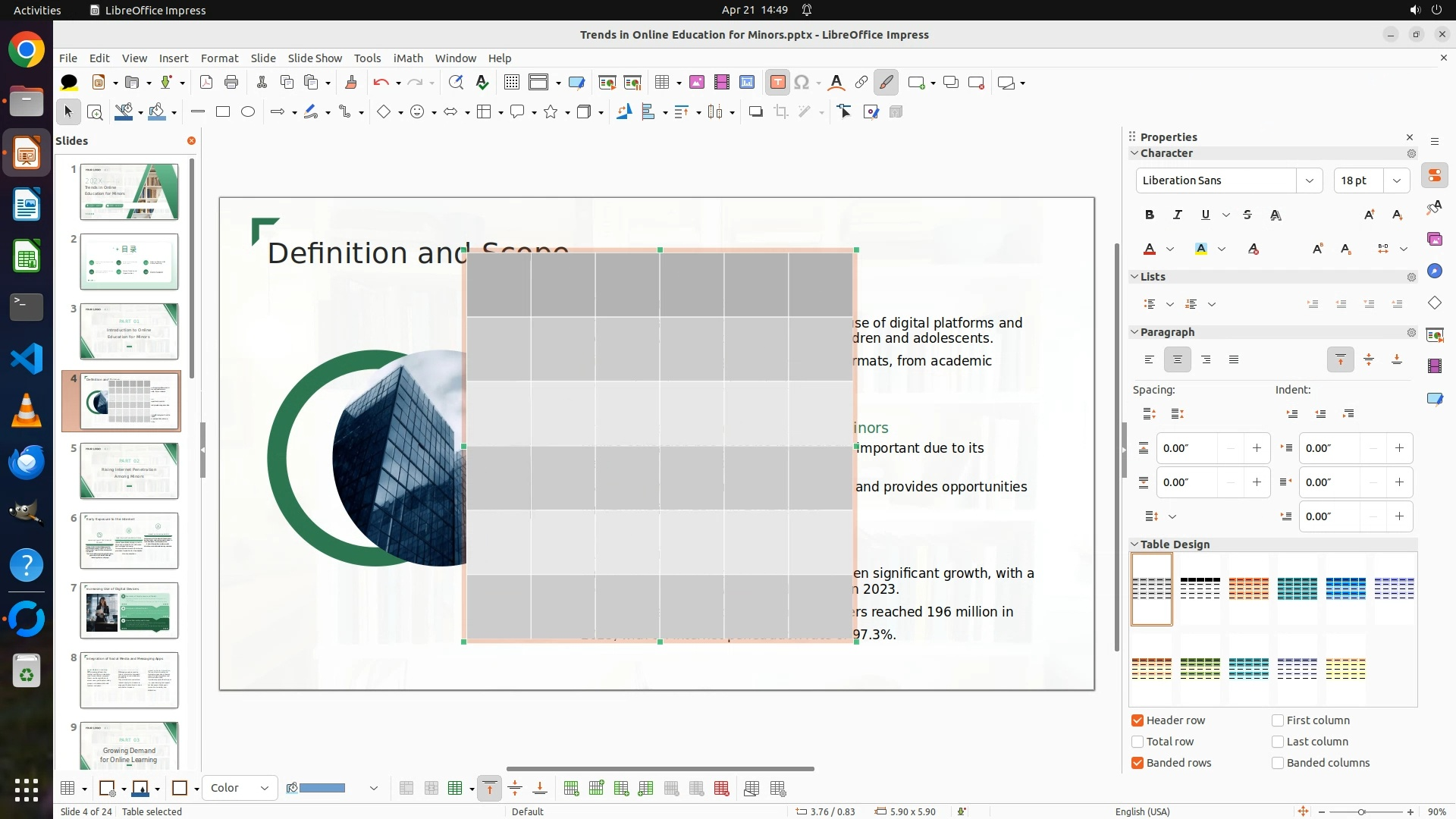Uncheck the Header row checkbox
This screenshot has width=1456, height=819.
[x=1137, y=720]
